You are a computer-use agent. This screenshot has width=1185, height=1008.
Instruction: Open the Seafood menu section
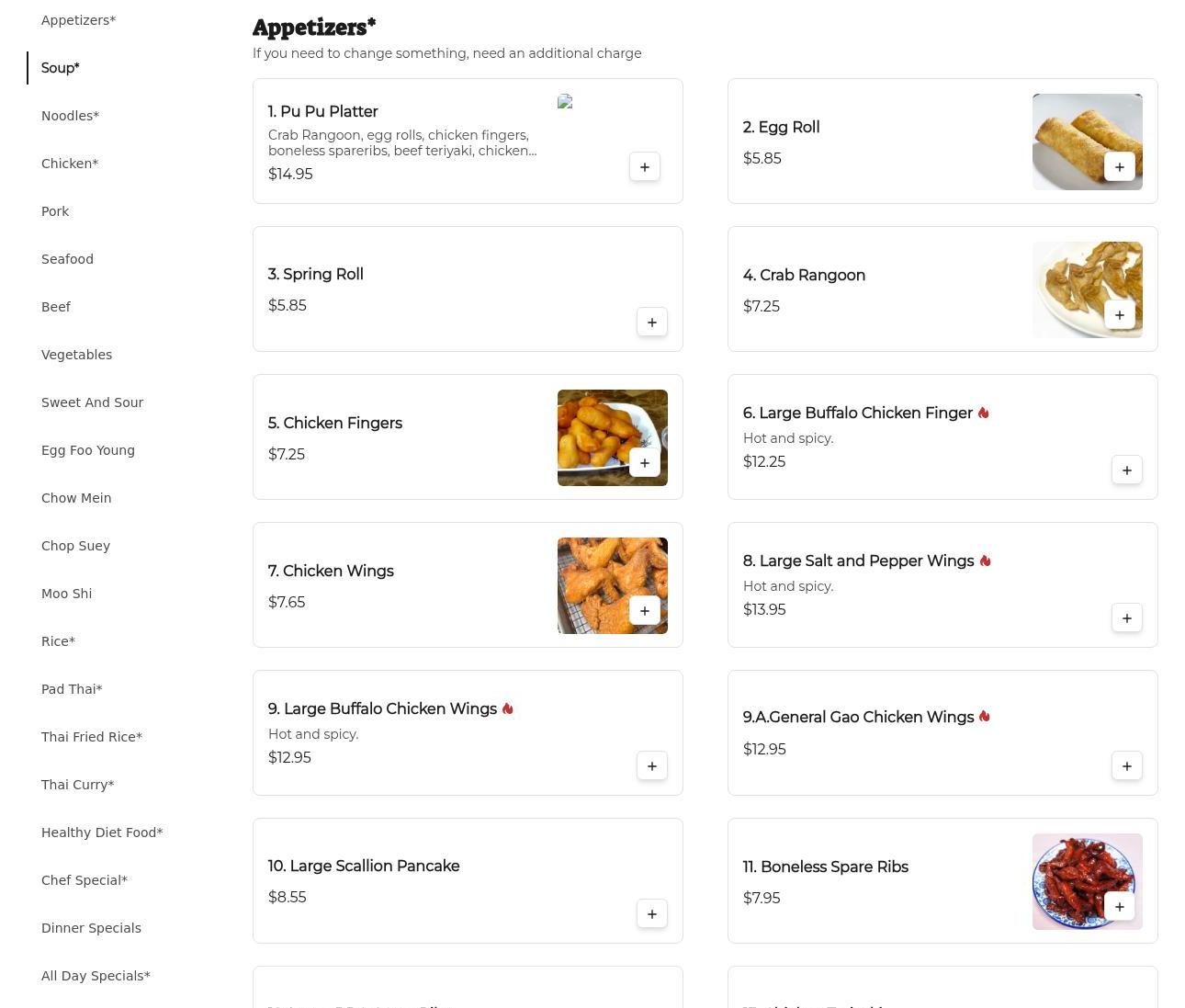coord(67,259)
